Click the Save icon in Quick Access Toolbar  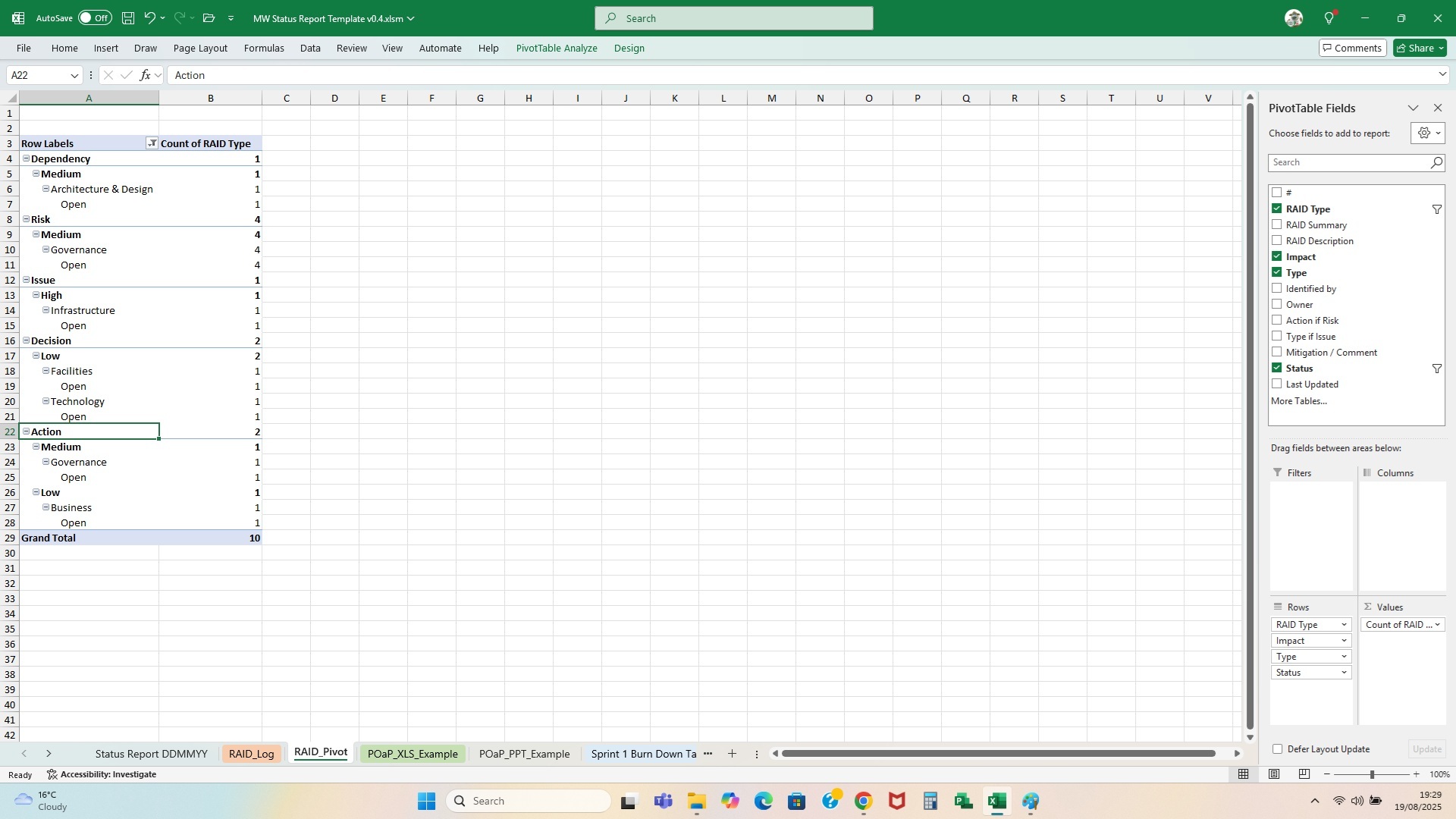127,18
